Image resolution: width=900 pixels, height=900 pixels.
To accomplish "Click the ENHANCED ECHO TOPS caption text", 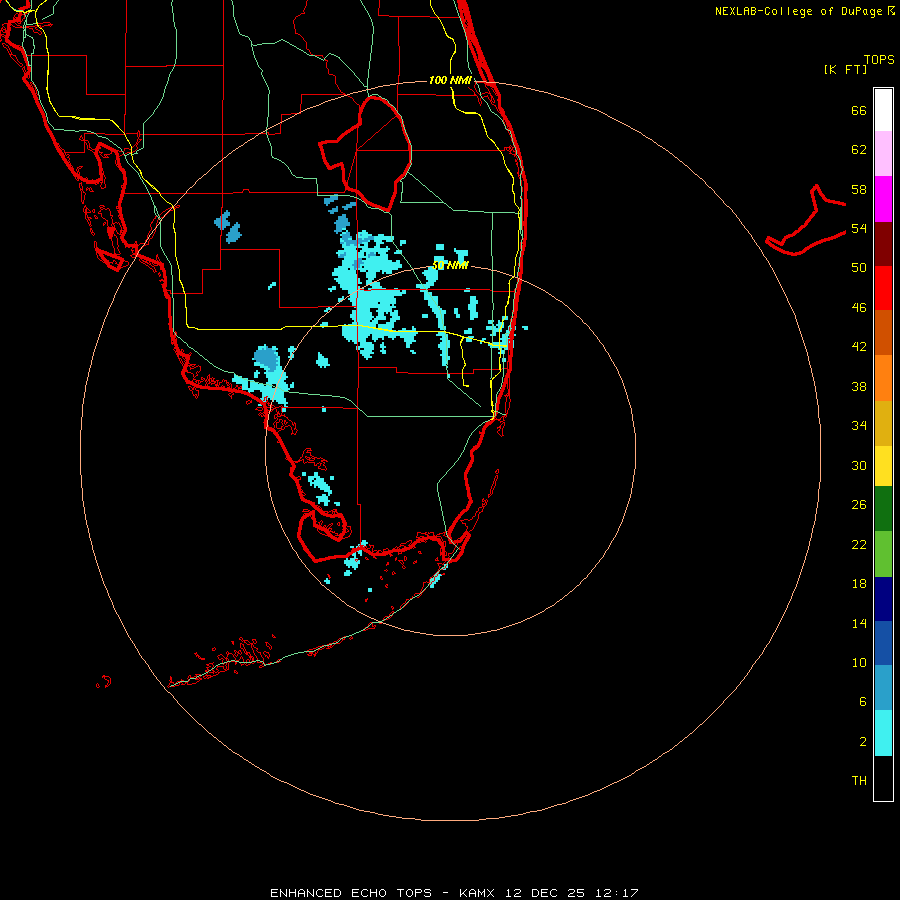I will [351, 893].
